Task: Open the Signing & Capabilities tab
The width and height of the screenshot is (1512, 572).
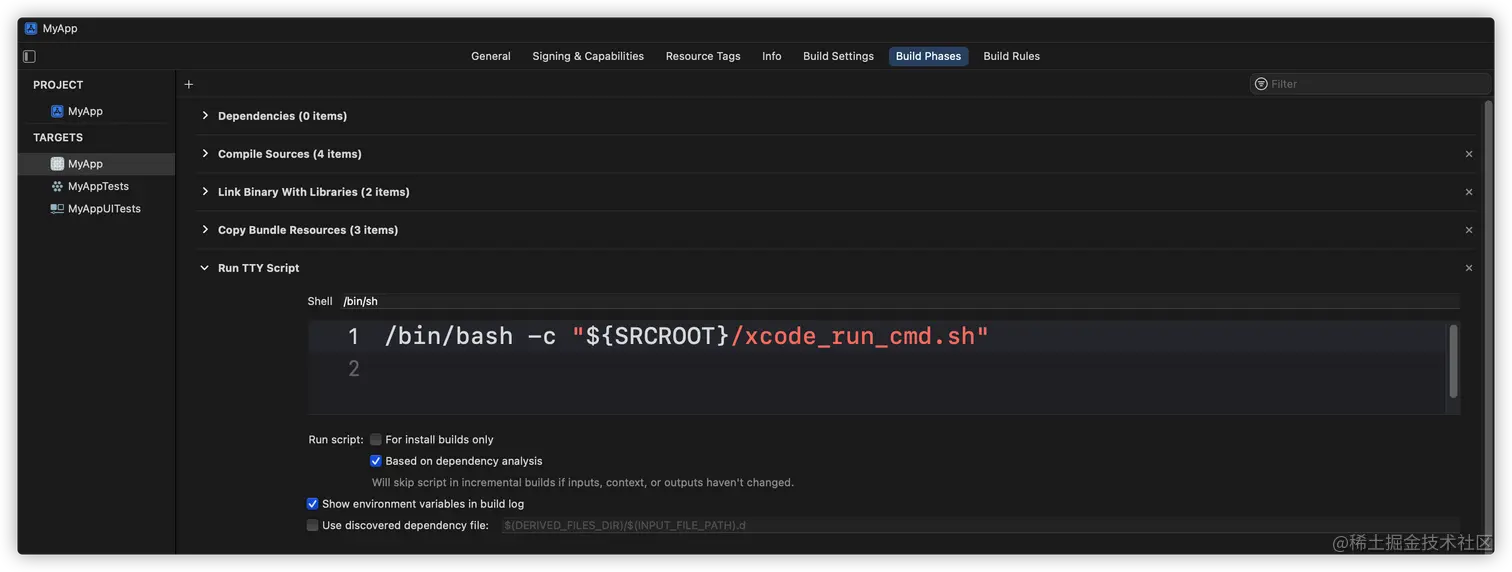Action: (588, 56)
